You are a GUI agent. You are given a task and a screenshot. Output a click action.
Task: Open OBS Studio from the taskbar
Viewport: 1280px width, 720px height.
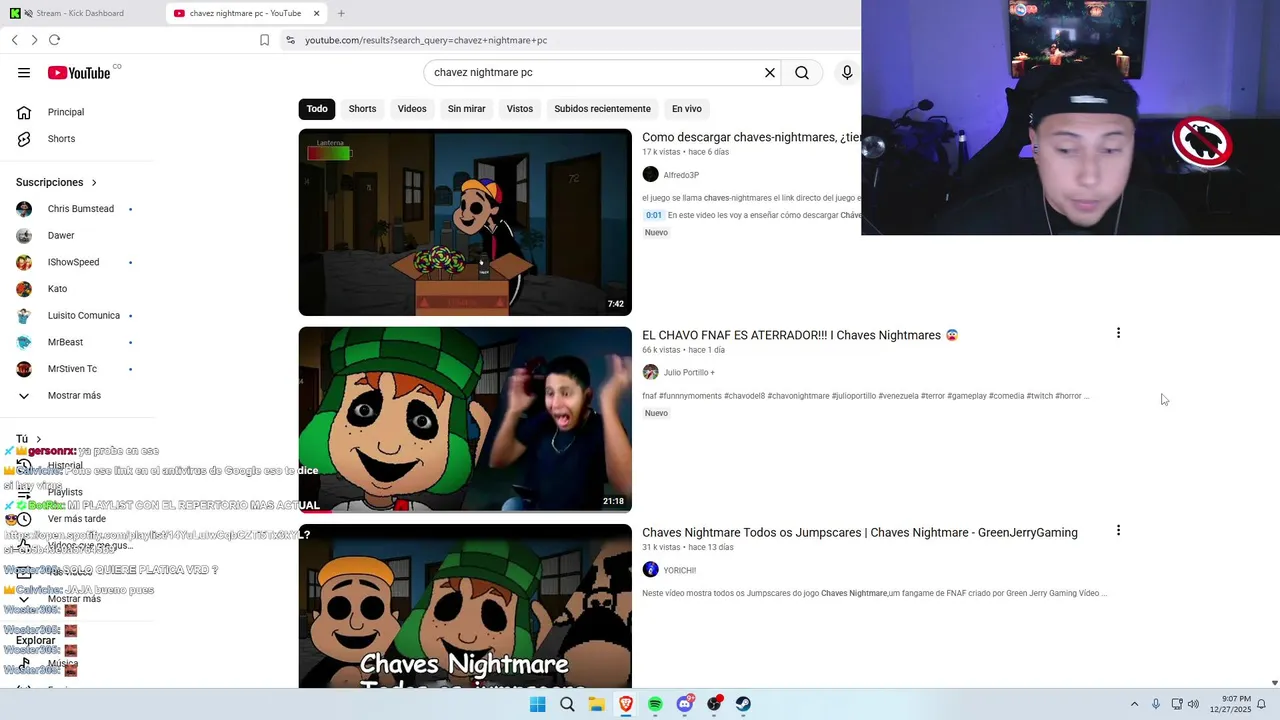[x=714, y=704]
